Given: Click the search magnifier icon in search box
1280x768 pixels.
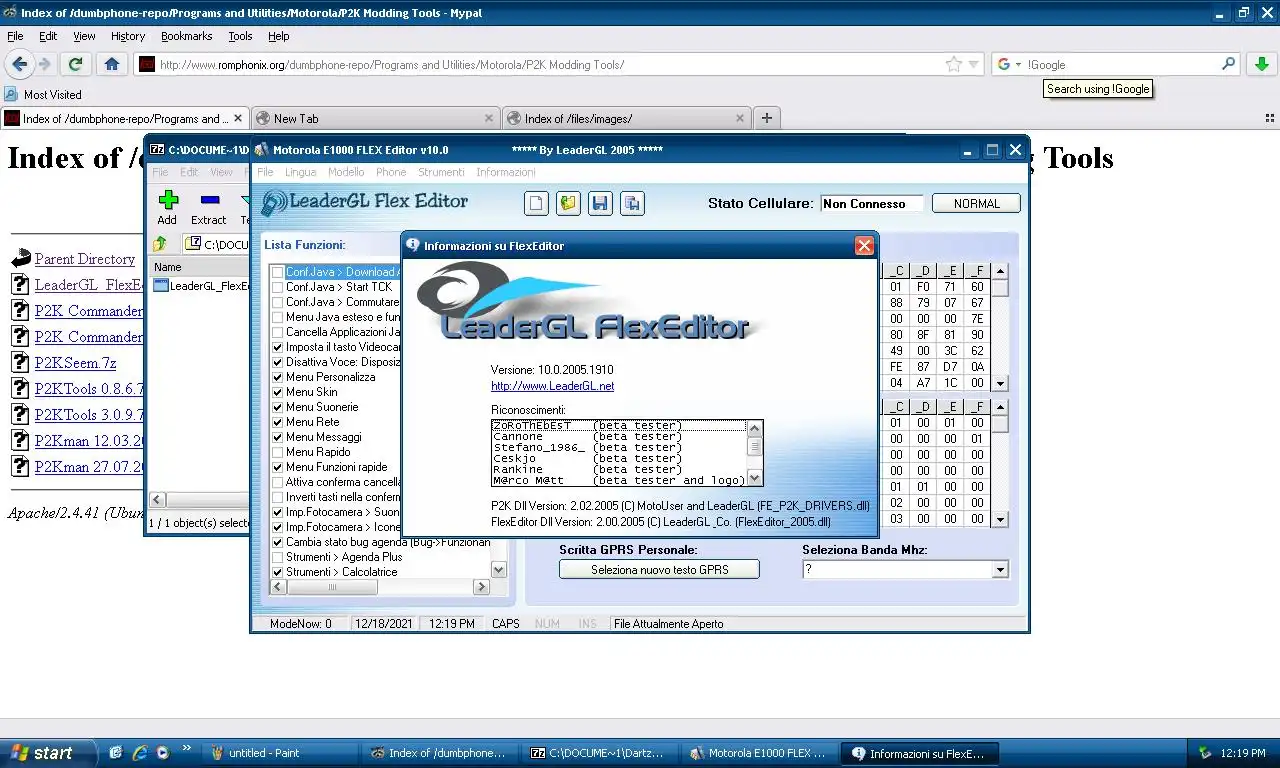Looking at the screenshot, I should [1229, 64].
